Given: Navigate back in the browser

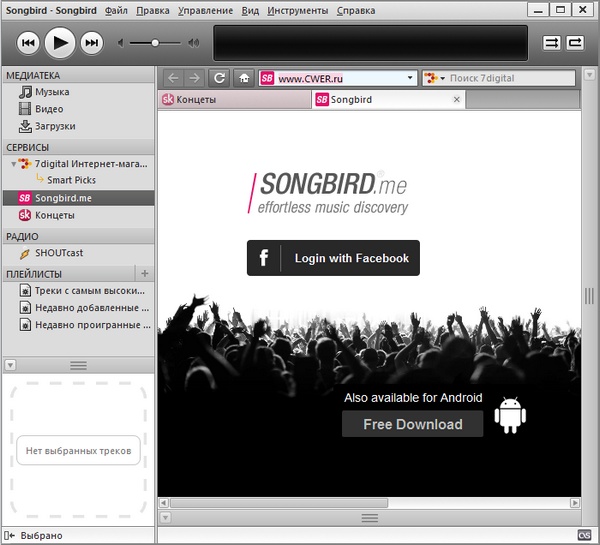Looking at the screenshot, I should (173, 78).
